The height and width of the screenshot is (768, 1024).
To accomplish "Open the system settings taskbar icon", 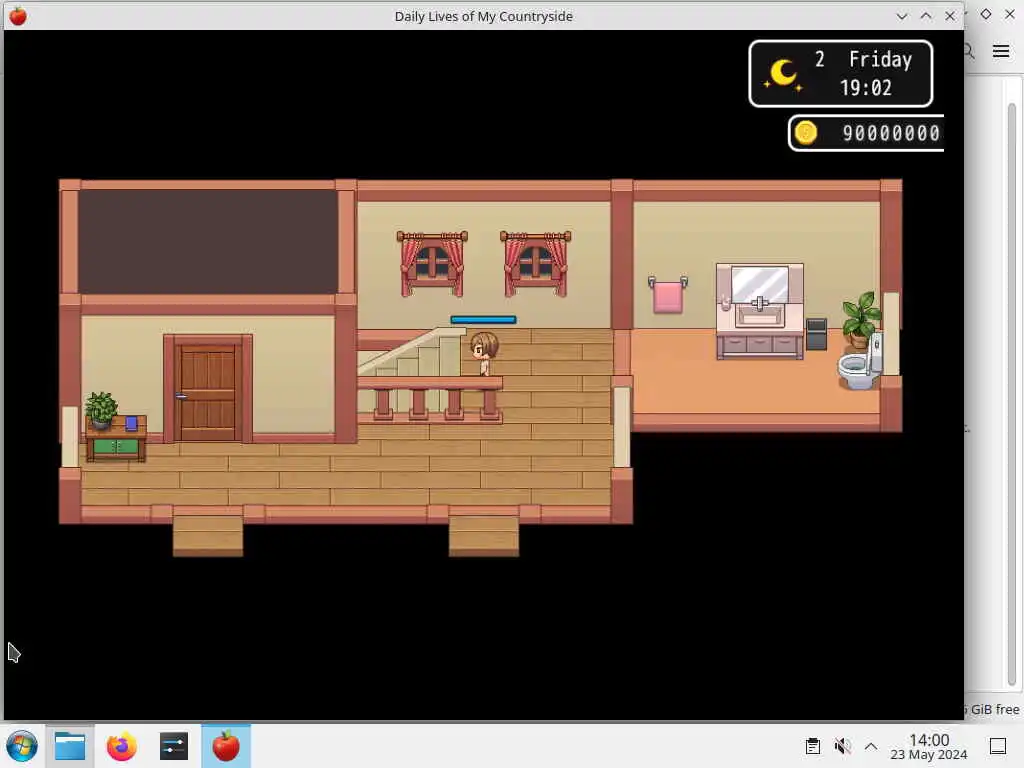I will click(174, 746).
